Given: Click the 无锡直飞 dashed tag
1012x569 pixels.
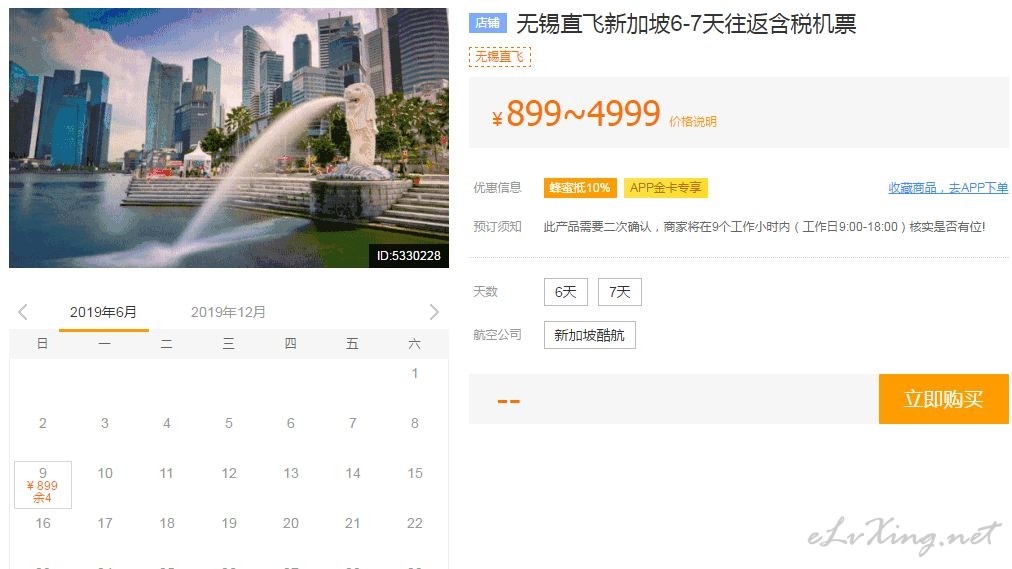Looking at the screenshot, I should pos(500,57).
